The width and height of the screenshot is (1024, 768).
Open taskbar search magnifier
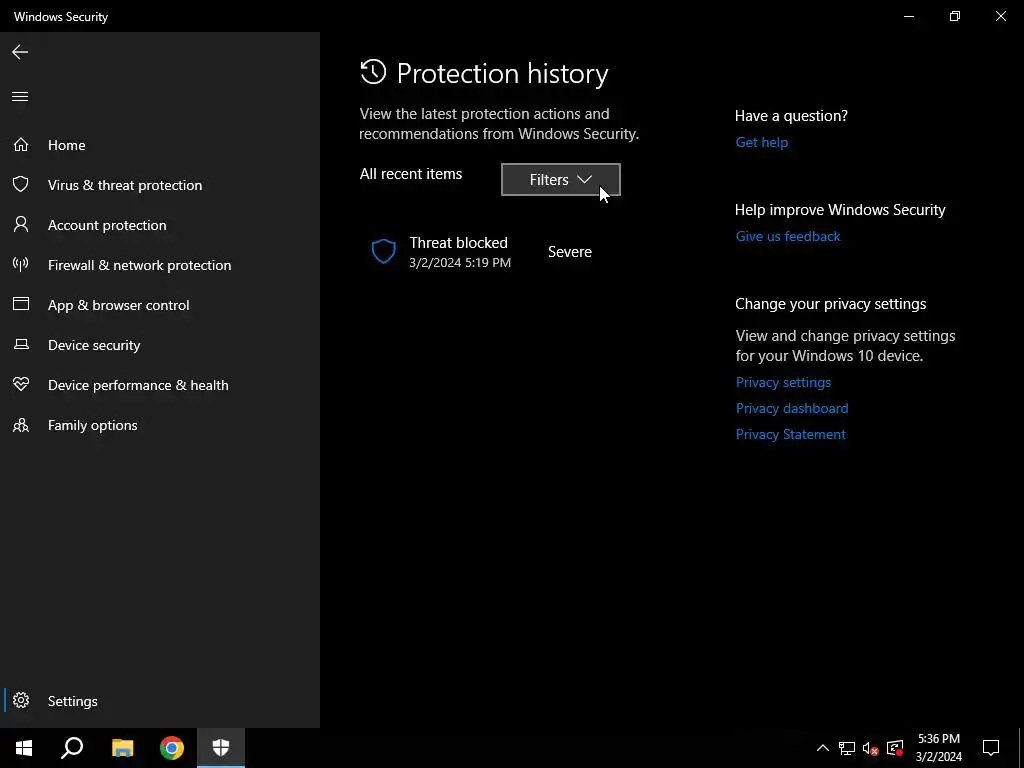click(x=72, y=748)
